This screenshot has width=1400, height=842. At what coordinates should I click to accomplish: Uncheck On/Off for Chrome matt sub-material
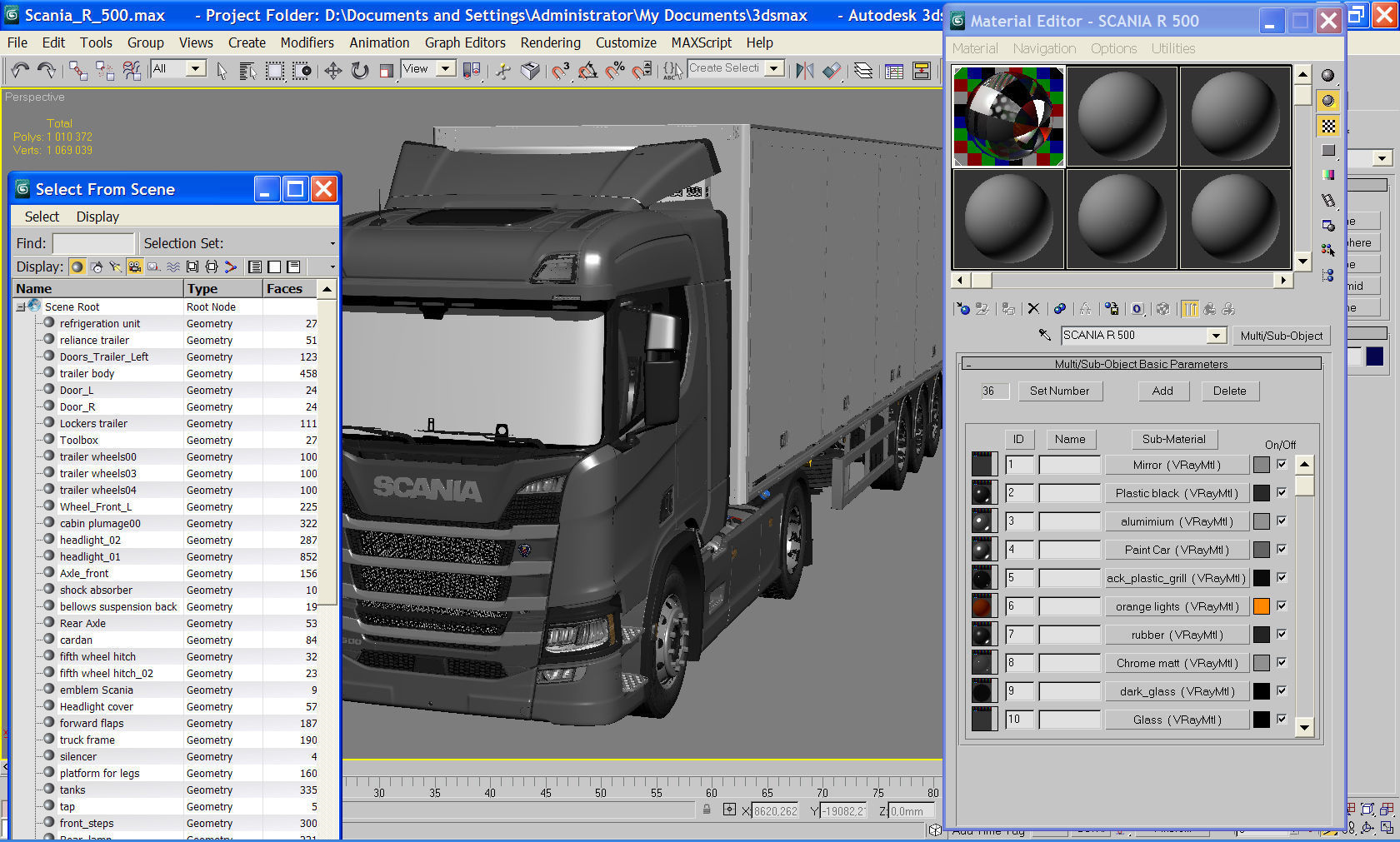coord(1282,663)
